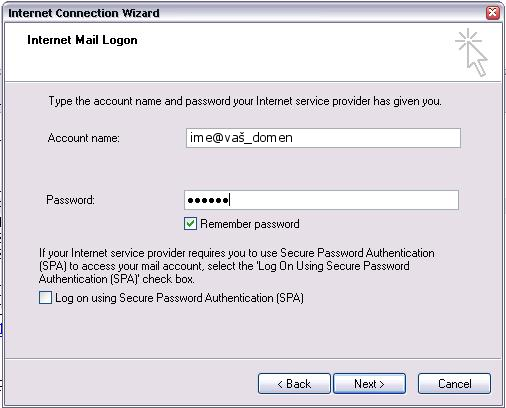This screenshot has width=506, height=408.
Task: Click the masked password dots
Action: 208,200
